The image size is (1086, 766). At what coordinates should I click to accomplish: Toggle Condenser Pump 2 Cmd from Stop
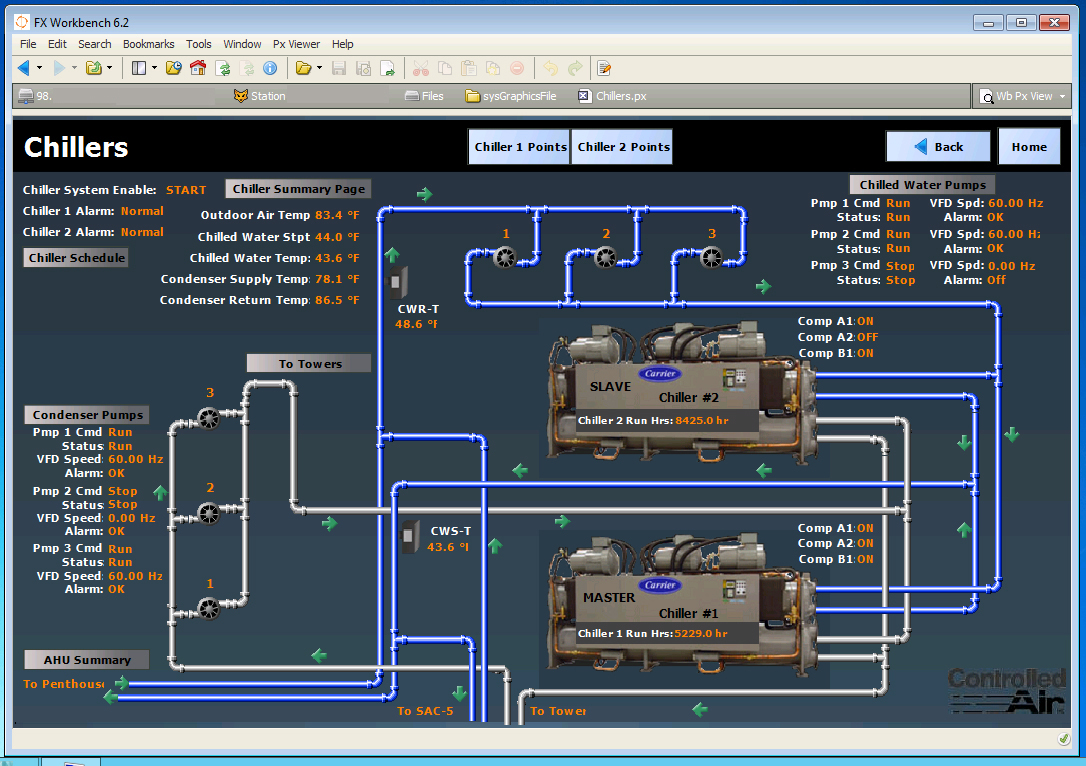coord(123,491)
